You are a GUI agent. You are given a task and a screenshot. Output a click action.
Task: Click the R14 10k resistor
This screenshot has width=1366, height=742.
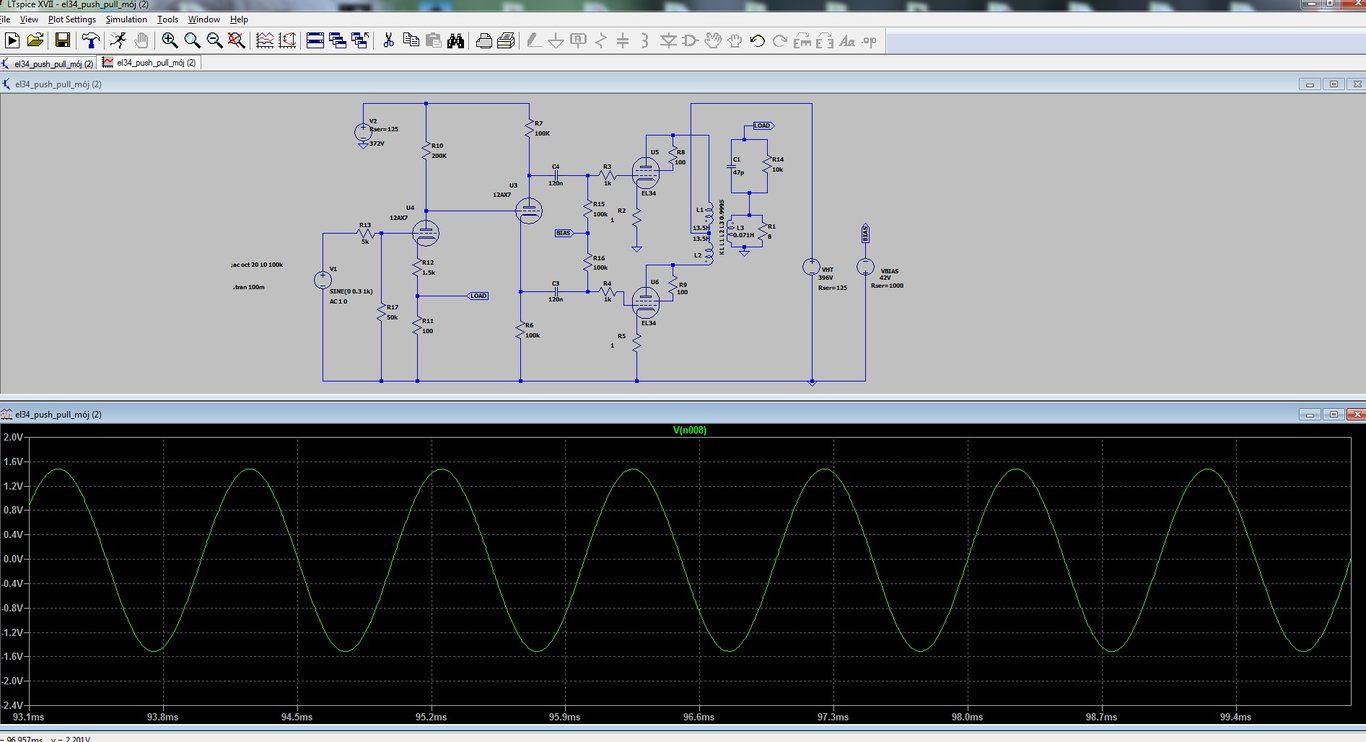766,164
